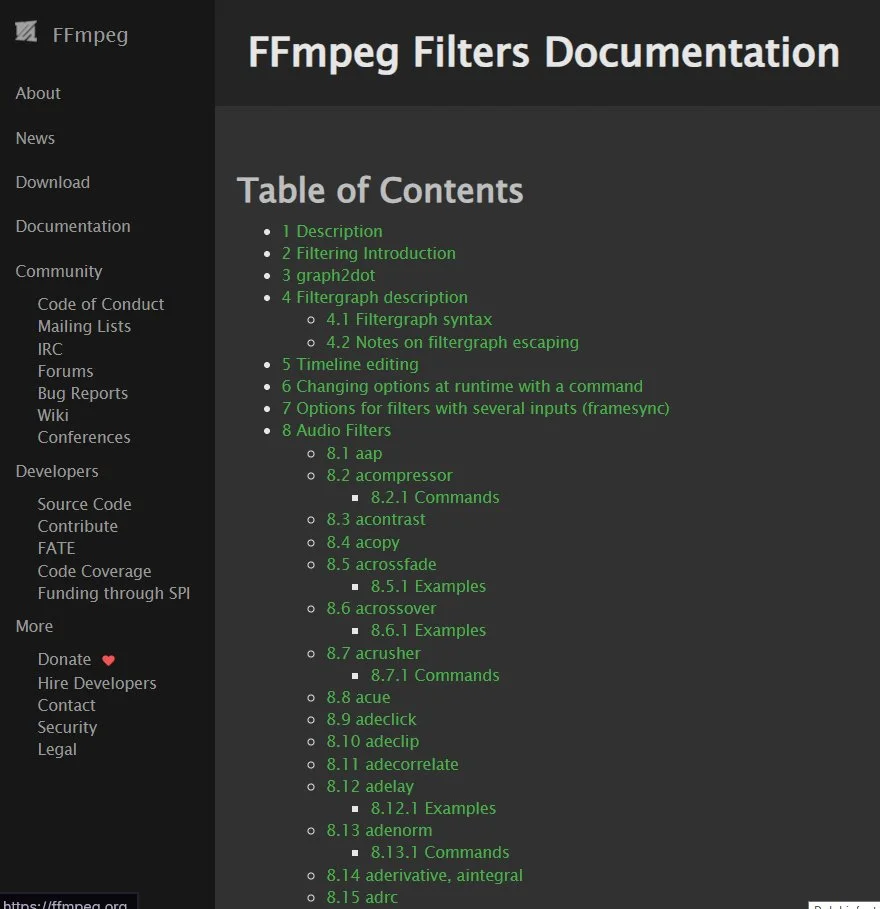Open 4.1 Filtergraph syntax entry

coord(409,319)
